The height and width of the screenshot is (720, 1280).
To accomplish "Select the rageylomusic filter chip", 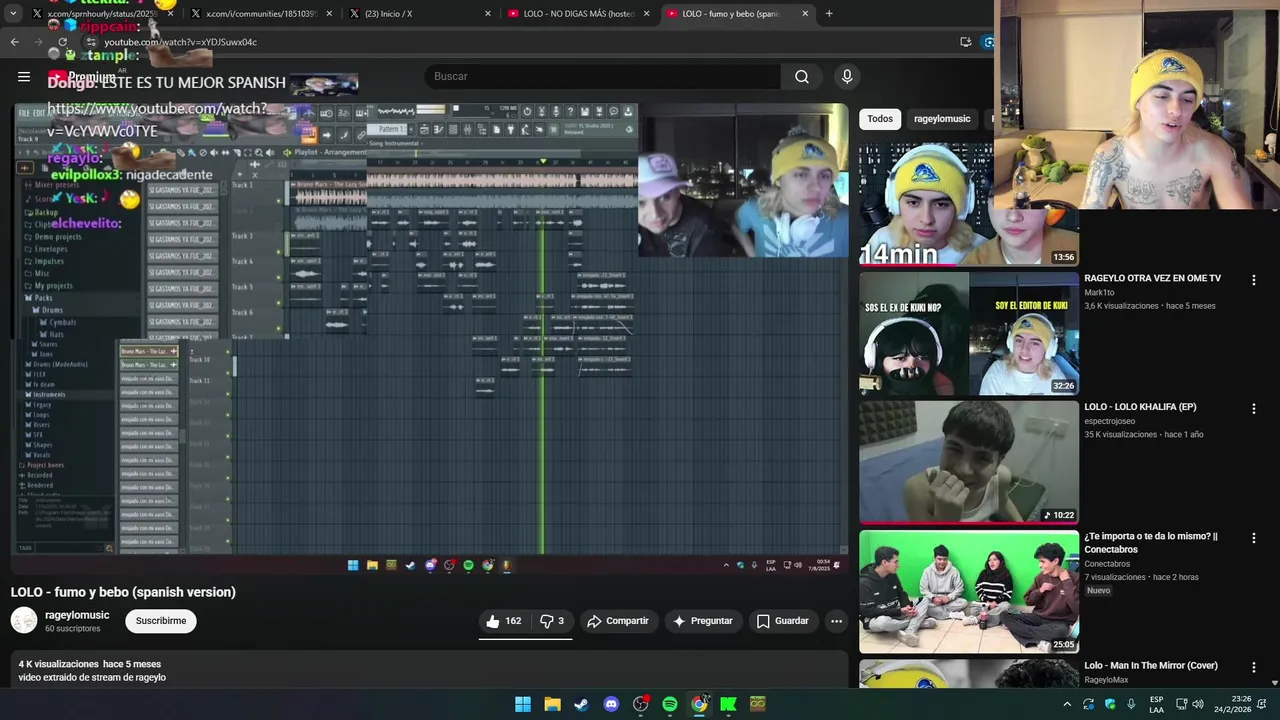I will [942, 119].
